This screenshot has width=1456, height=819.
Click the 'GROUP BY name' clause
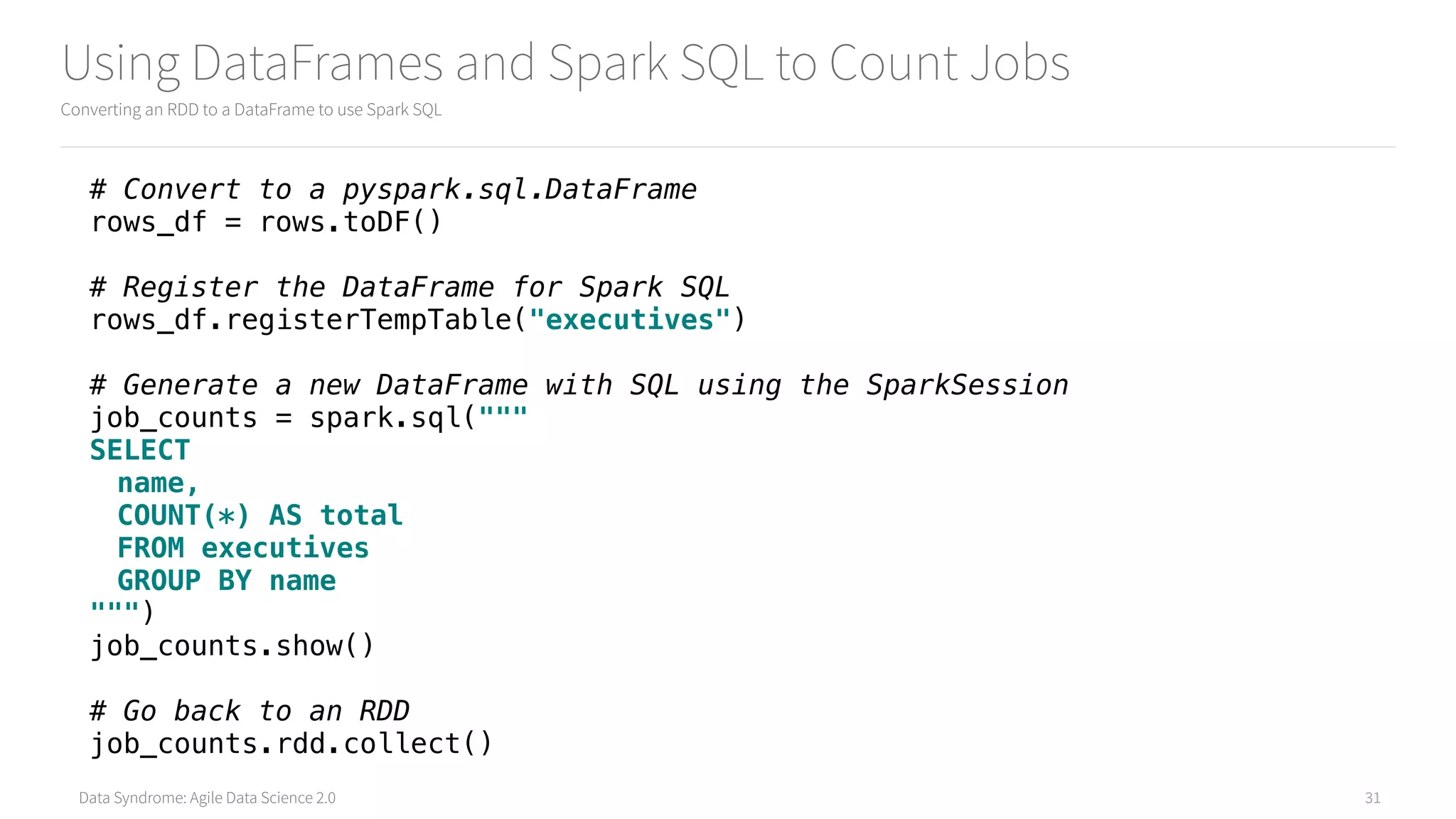click(x=226, y=582)
